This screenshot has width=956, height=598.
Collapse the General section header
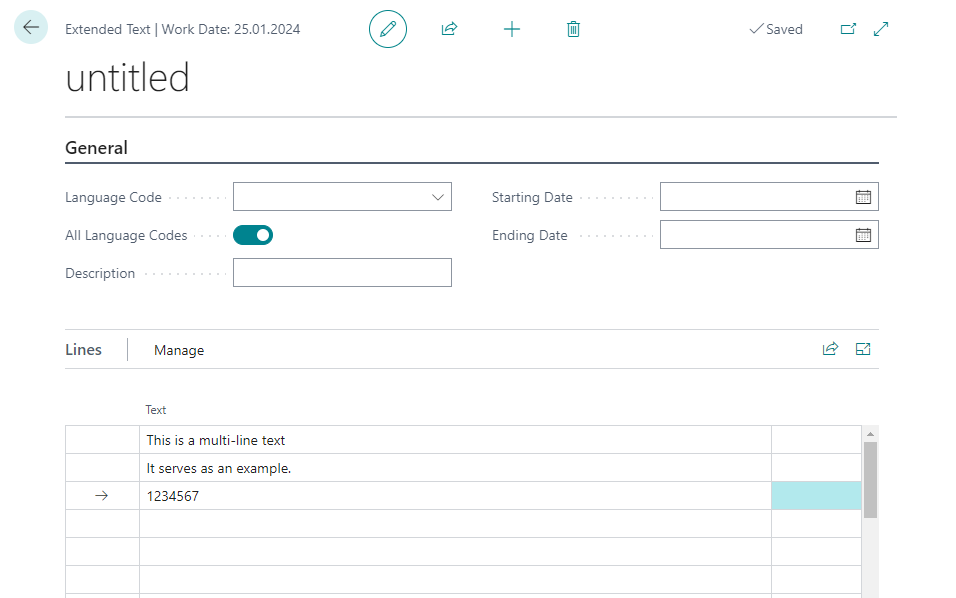pos(97,148)
